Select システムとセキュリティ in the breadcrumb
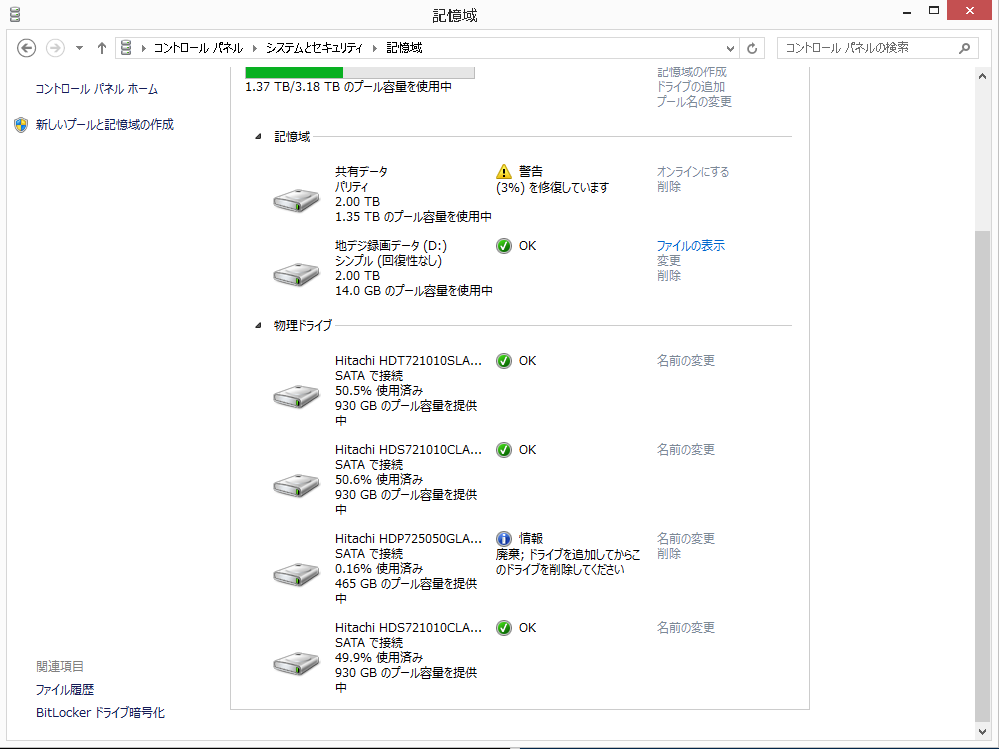 pyautogui.click(x=316, y=48)
